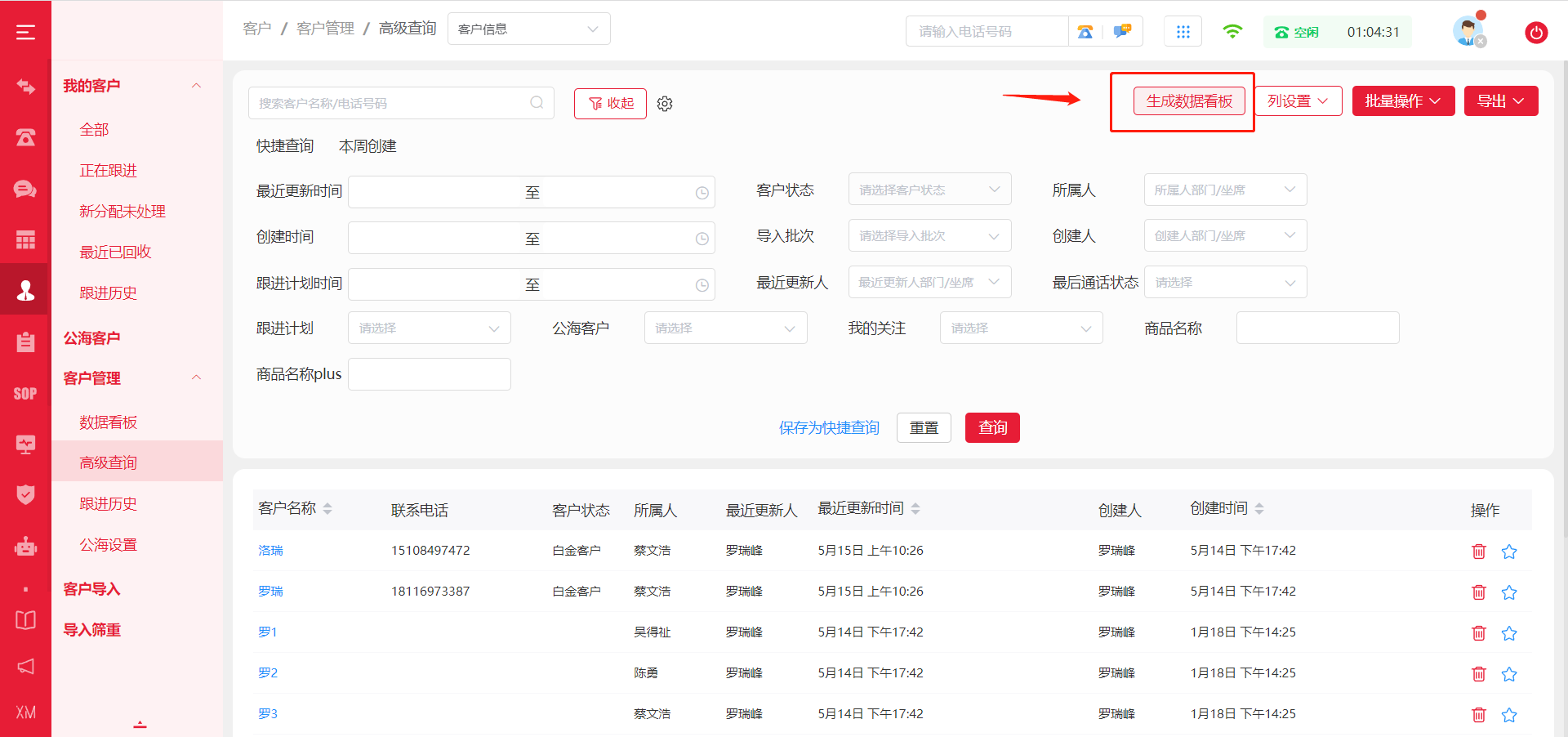Toggle favorite star for customer 罗1
Viewport: 1568px width, 737px height.
(x=1508, y=633)
